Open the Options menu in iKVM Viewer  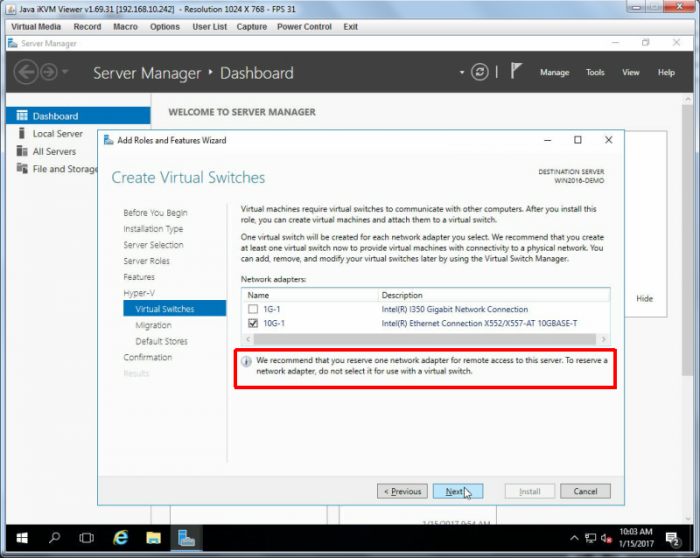tap(165, 27)
